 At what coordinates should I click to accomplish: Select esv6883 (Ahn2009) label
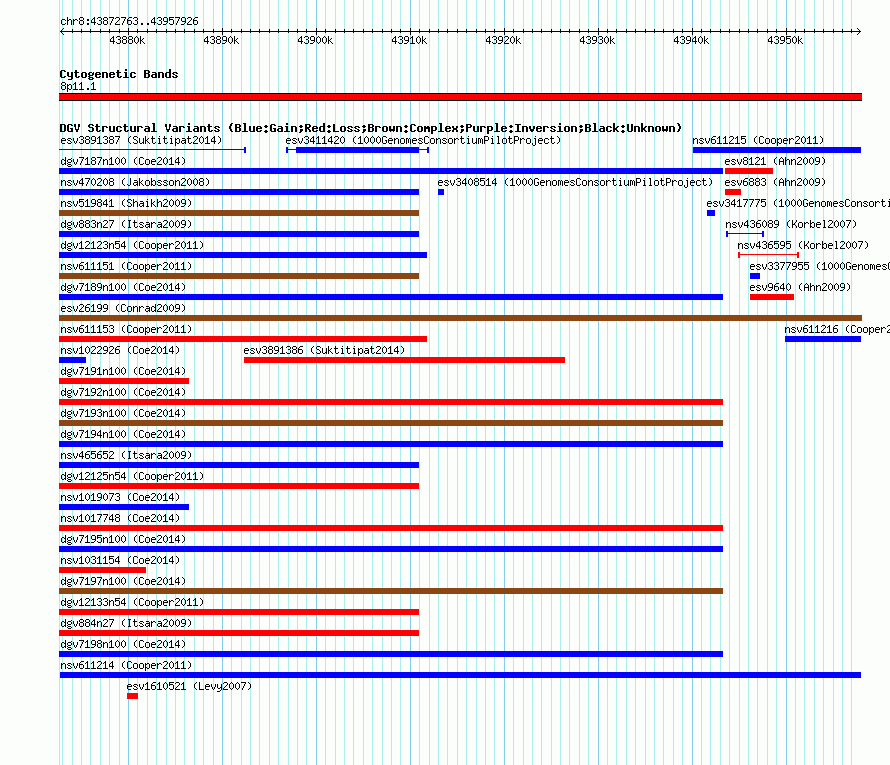tap(775, 182)
